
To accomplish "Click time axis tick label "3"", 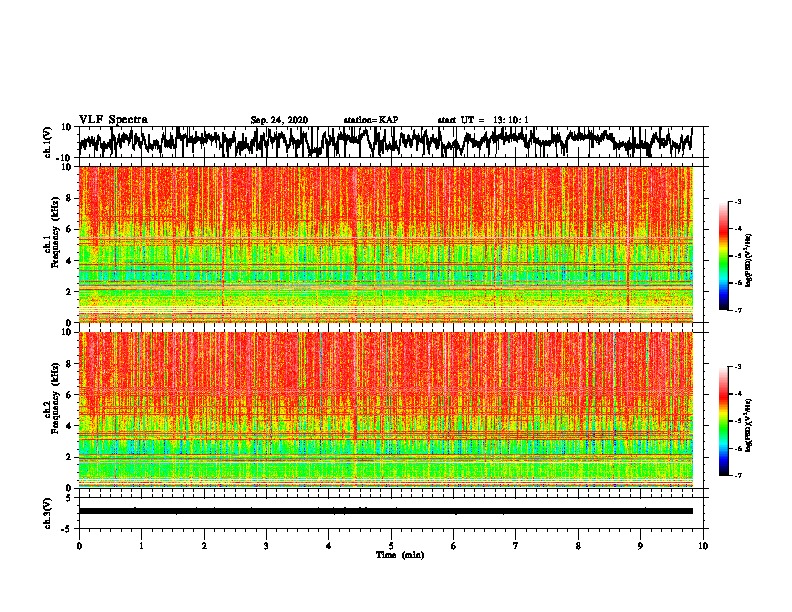I will (266, 546).
